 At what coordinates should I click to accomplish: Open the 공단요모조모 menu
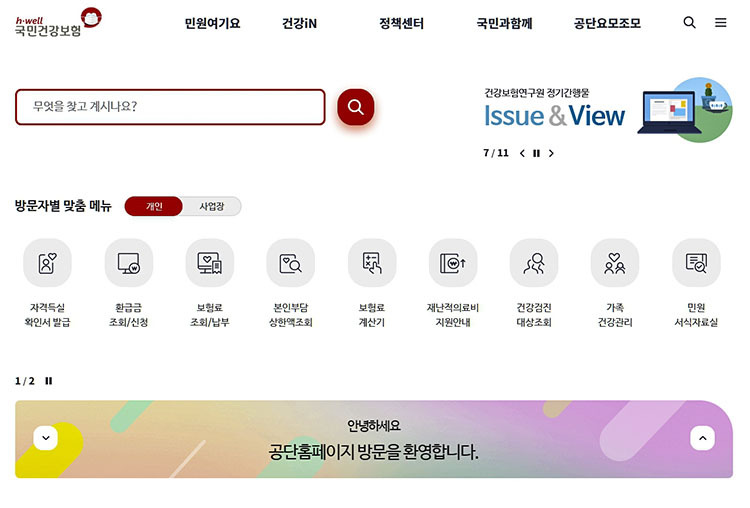pos(607,23)
